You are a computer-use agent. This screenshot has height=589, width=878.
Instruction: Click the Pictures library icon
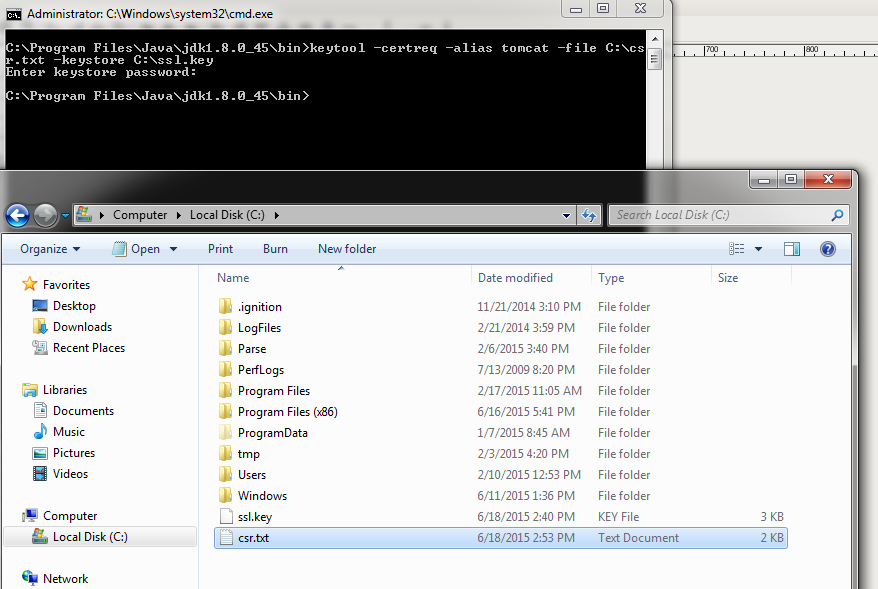coord(40,453)
